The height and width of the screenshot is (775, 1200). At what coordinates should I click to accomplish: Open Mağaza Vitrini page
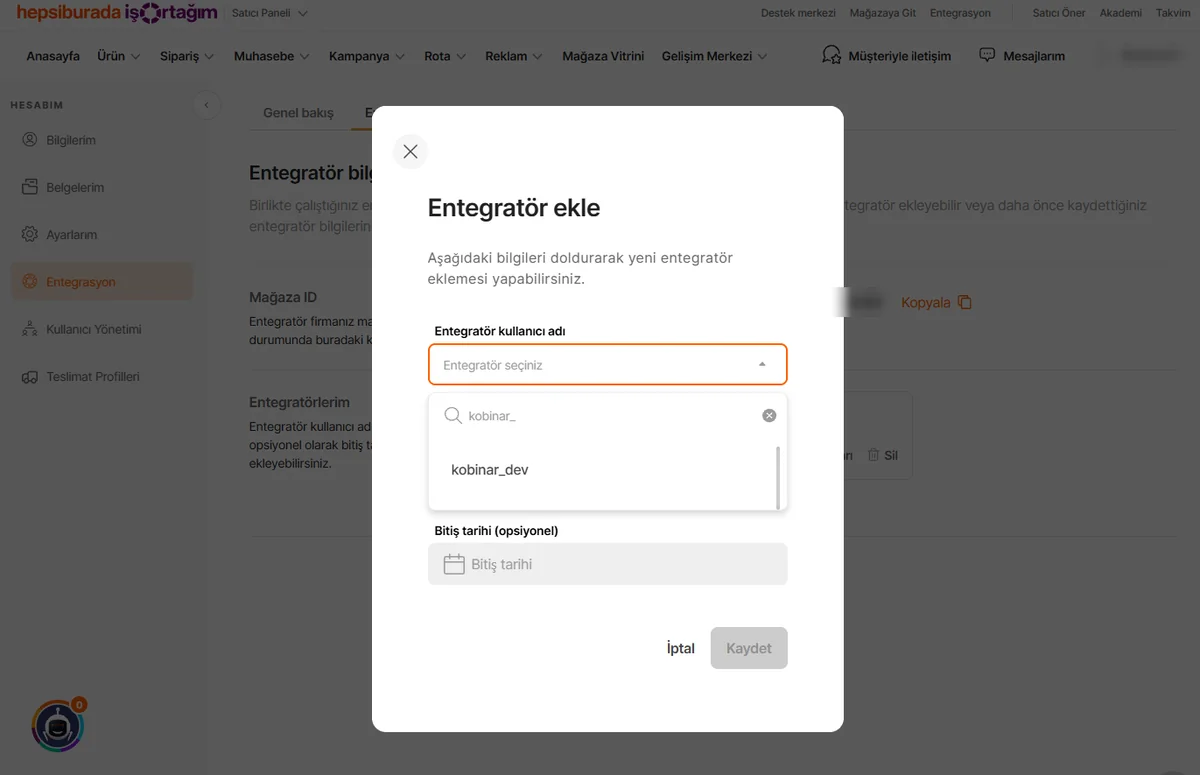pyautogui.click(x=603, y=56)
